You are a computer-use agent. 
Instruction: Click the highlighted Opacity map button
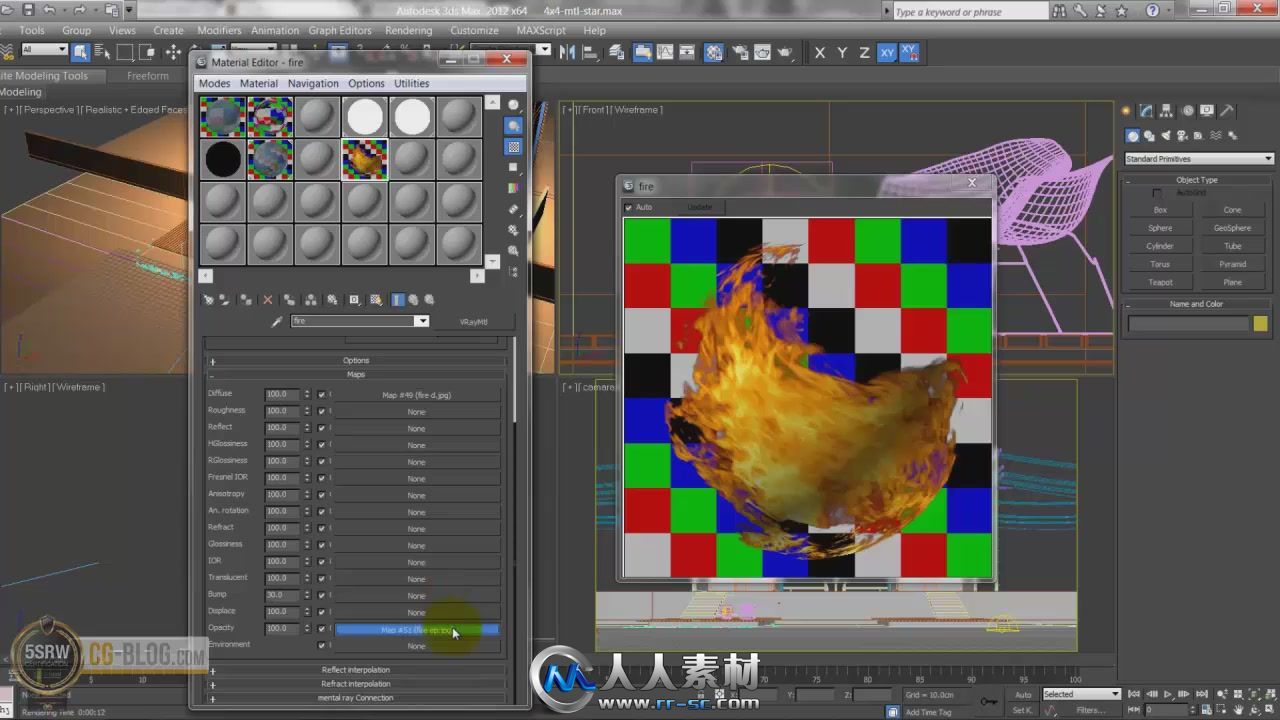(416, 630)
